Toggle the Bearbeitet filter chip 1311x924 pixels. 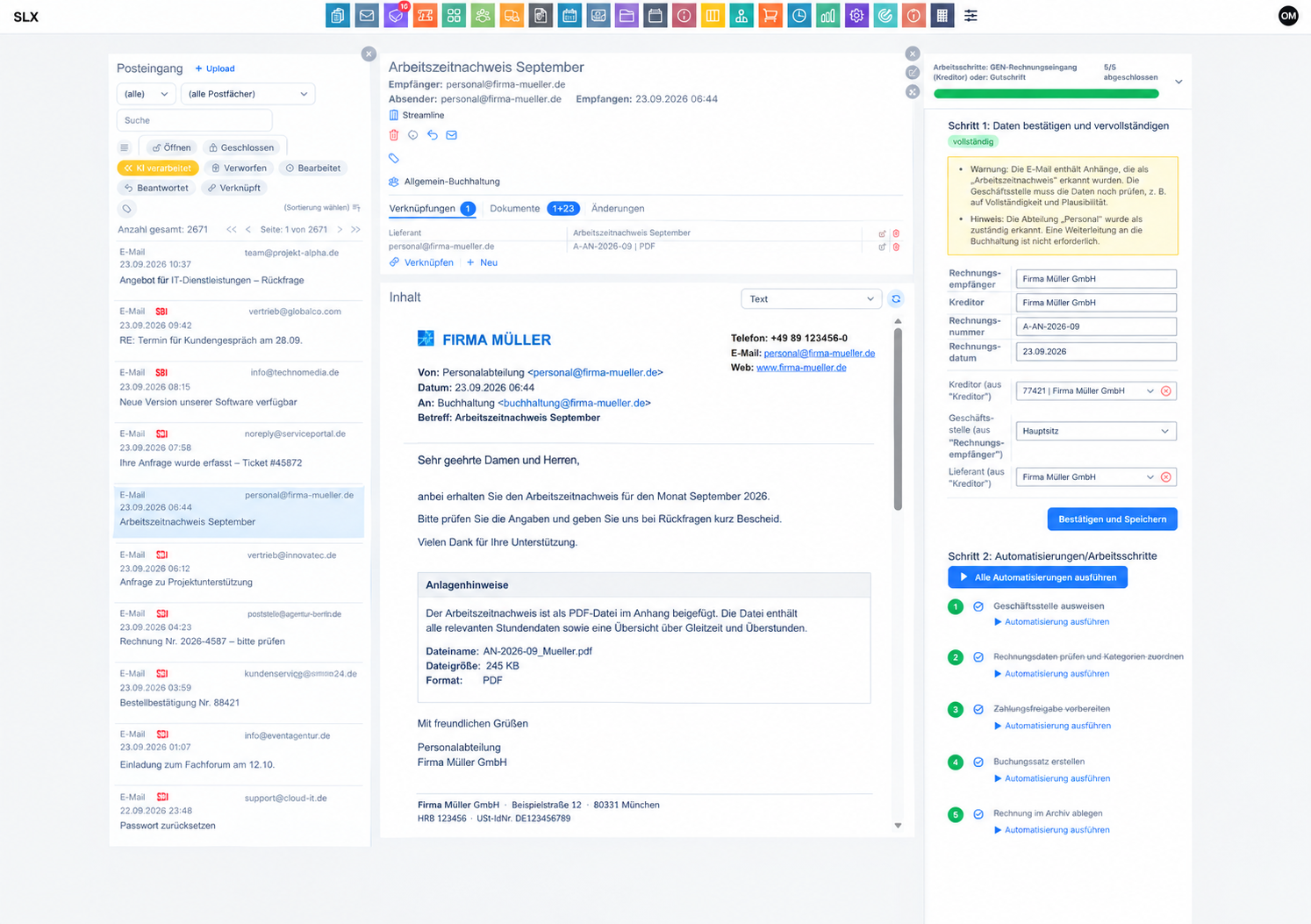[313, 168]
